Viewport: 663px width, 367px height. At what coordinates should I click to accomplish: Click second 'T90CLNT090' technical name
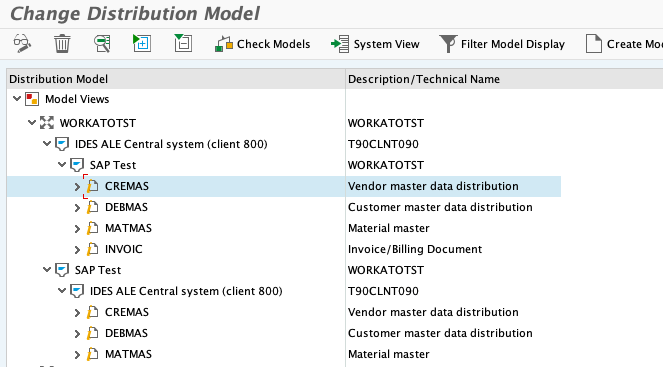click(x=383, y=291)
